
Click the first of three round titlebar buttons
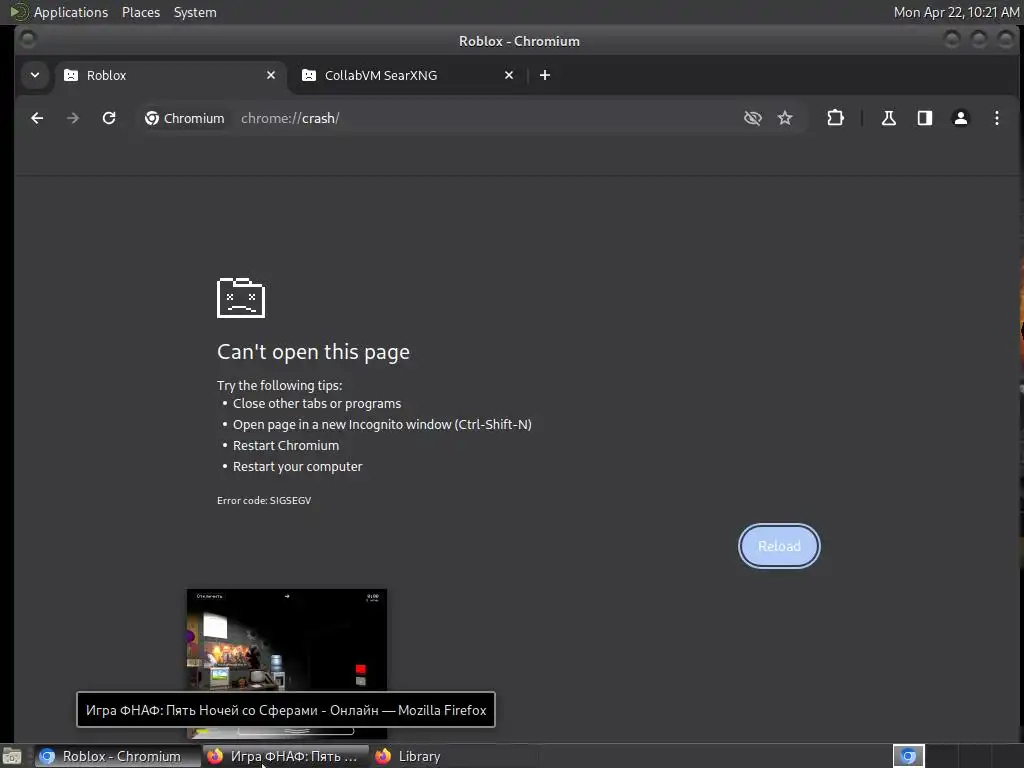[x=952, y=39]
